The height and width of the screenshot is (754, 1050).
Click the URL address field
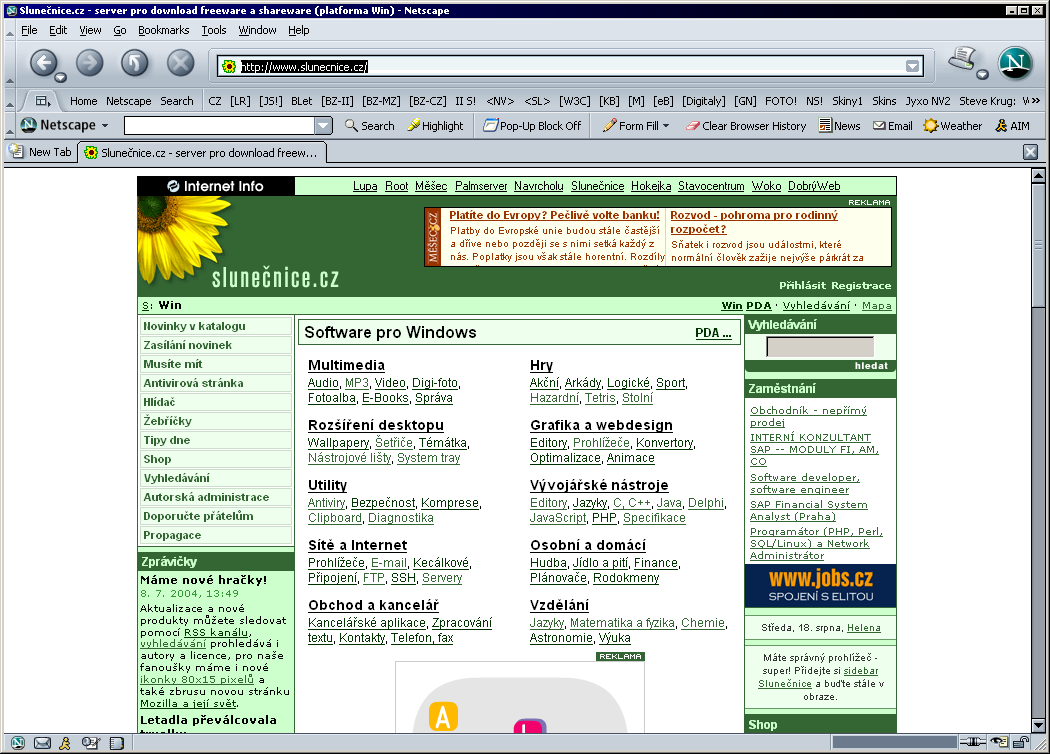pyautogui.click(x=571, y=66)
